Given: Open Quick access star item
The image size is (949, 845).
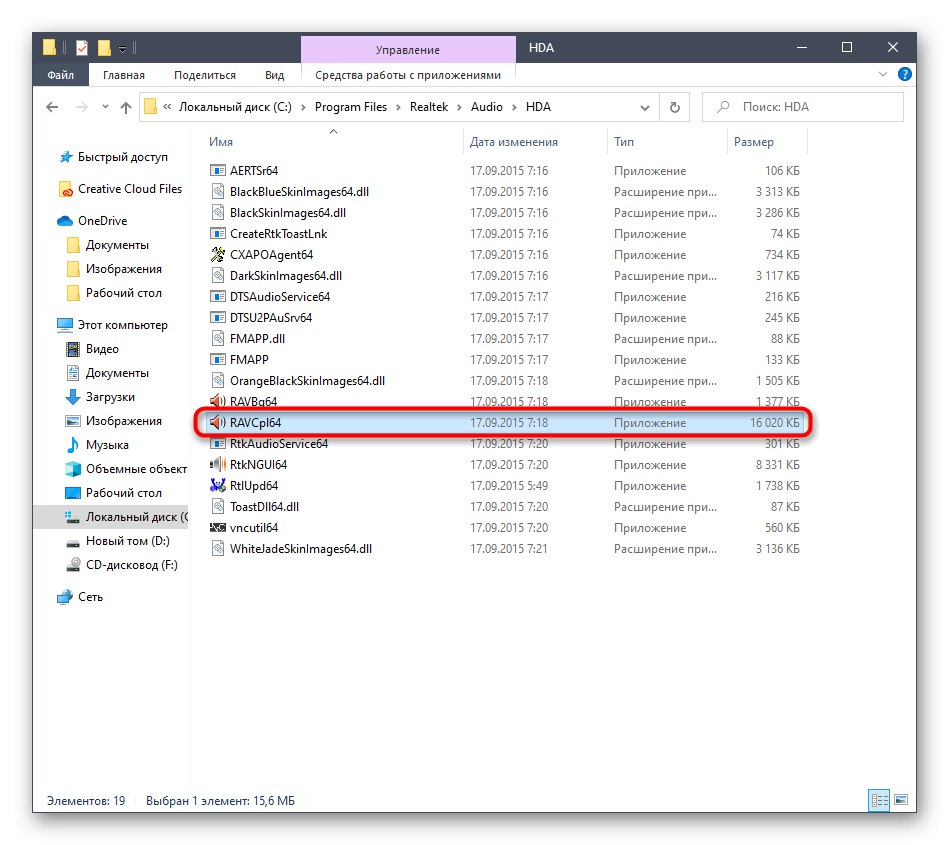Looking at the screenshot, I should [114, 157].
